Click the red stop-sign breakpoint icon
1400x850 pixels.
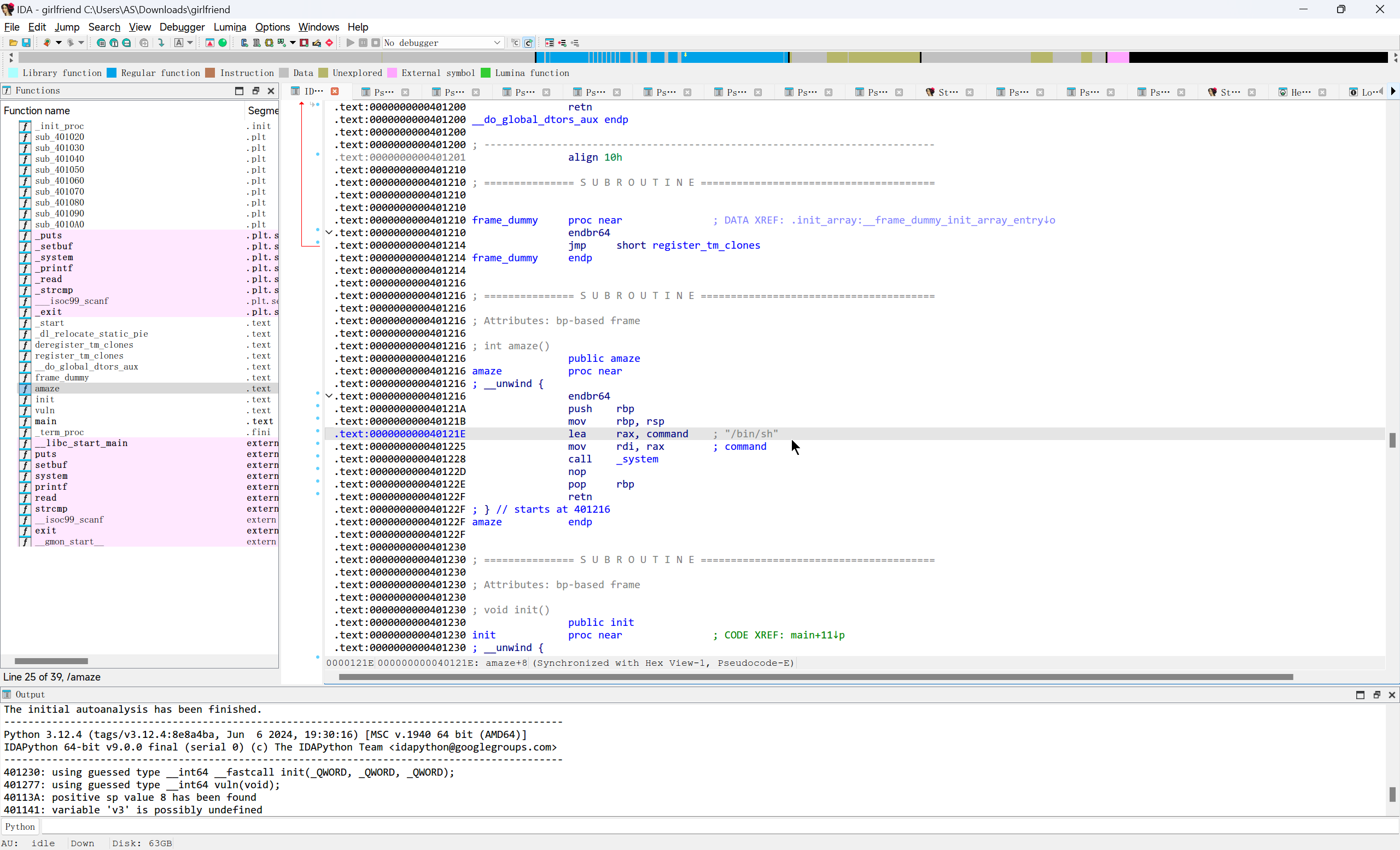point(329,43)
